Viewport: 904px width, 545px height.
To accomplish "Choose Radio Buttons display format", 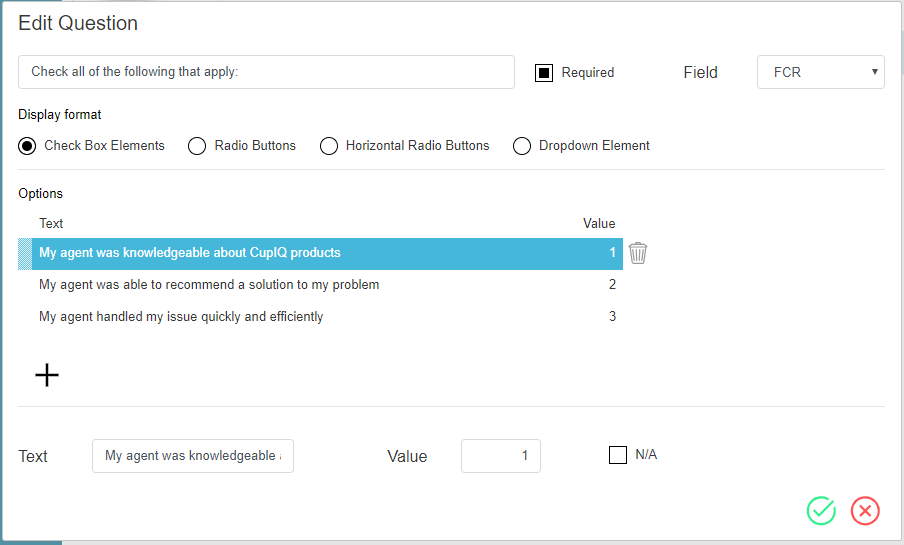I will (197, 146).
